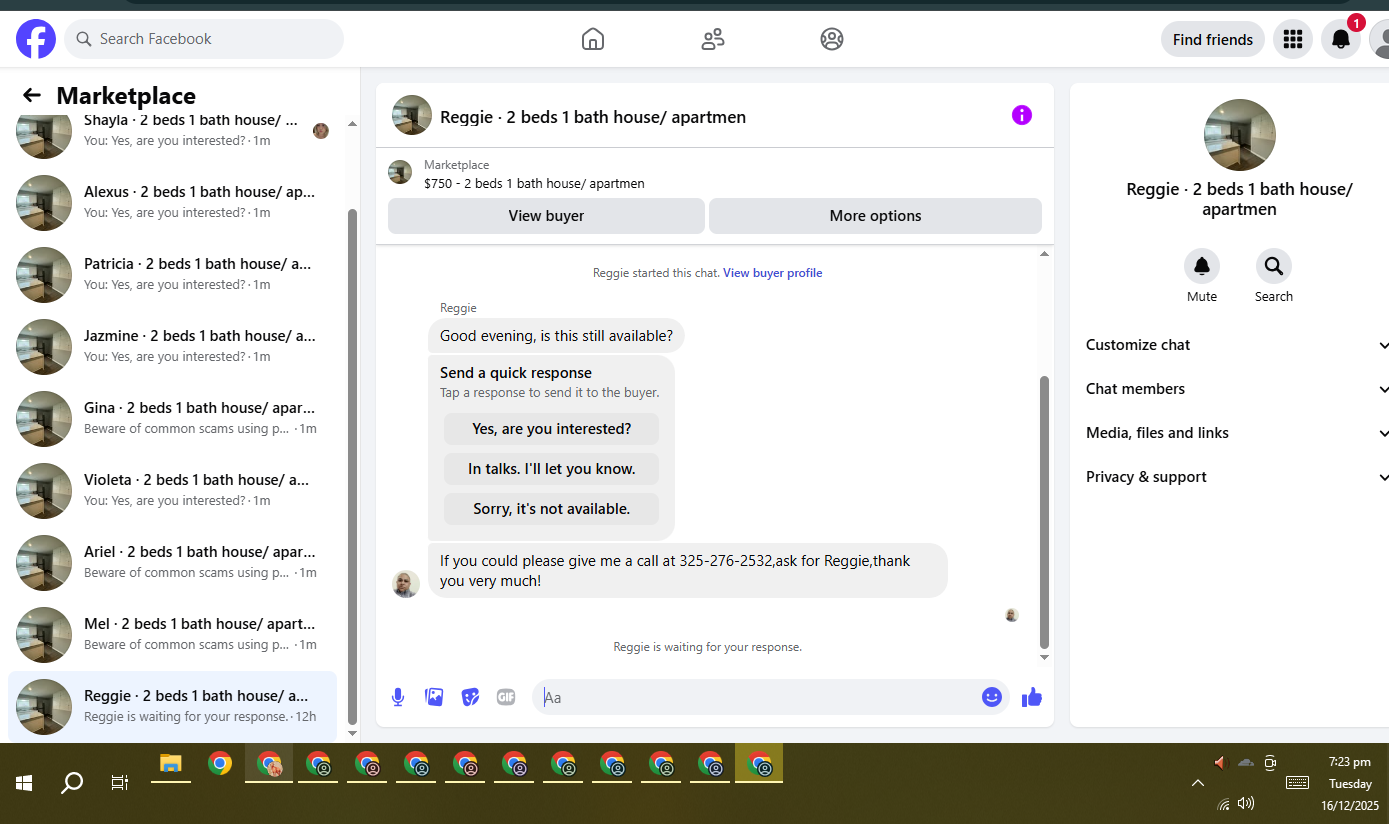Expand the Chat members section
The image size is (1389, 824).
[1237, 389]
